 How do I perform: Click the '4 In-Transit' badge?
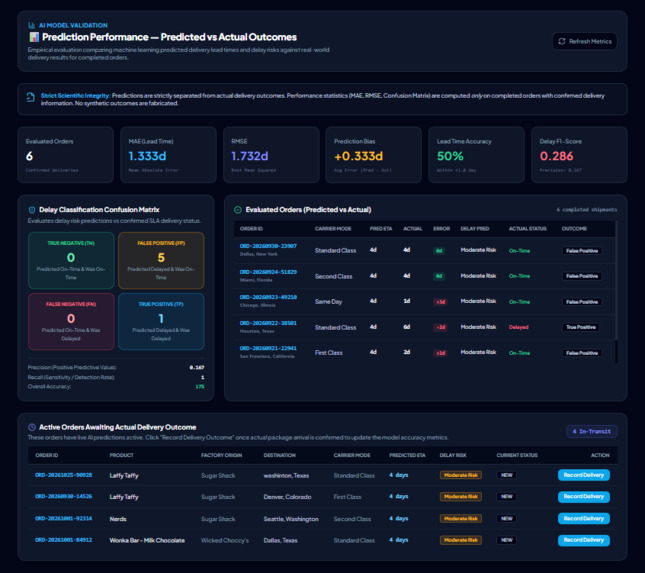592,431
